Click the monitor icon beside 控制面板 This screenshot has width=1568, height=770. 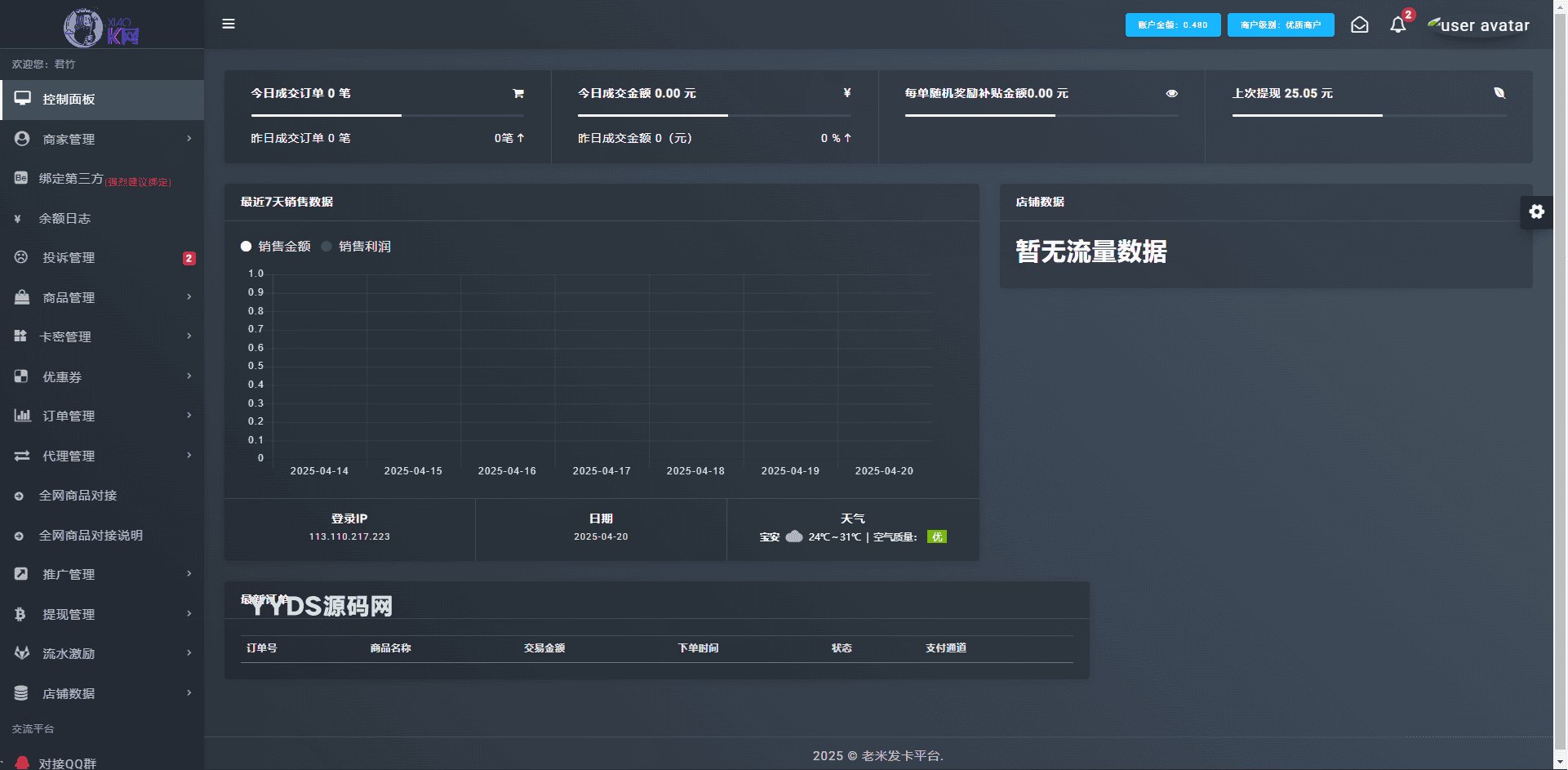22,99
